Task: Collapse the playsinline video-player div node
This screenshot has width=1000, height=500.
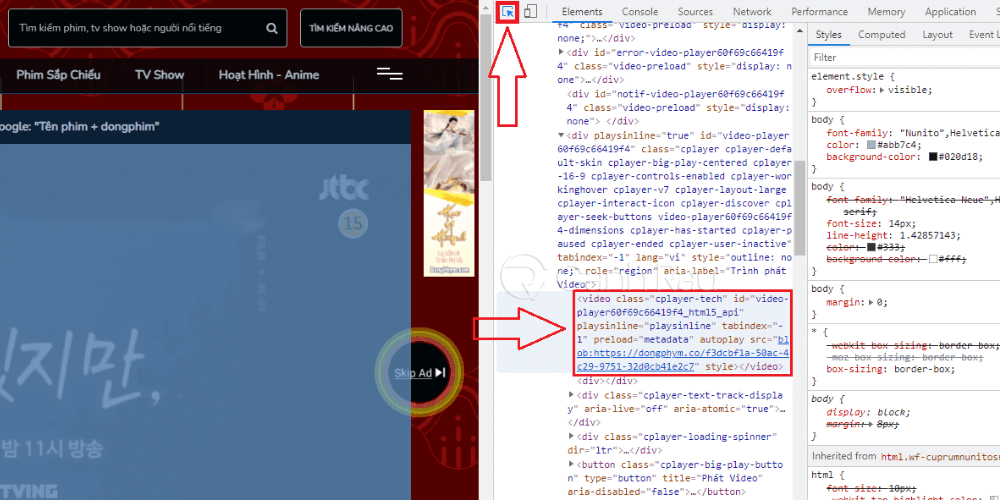Action: coord(561,135)
